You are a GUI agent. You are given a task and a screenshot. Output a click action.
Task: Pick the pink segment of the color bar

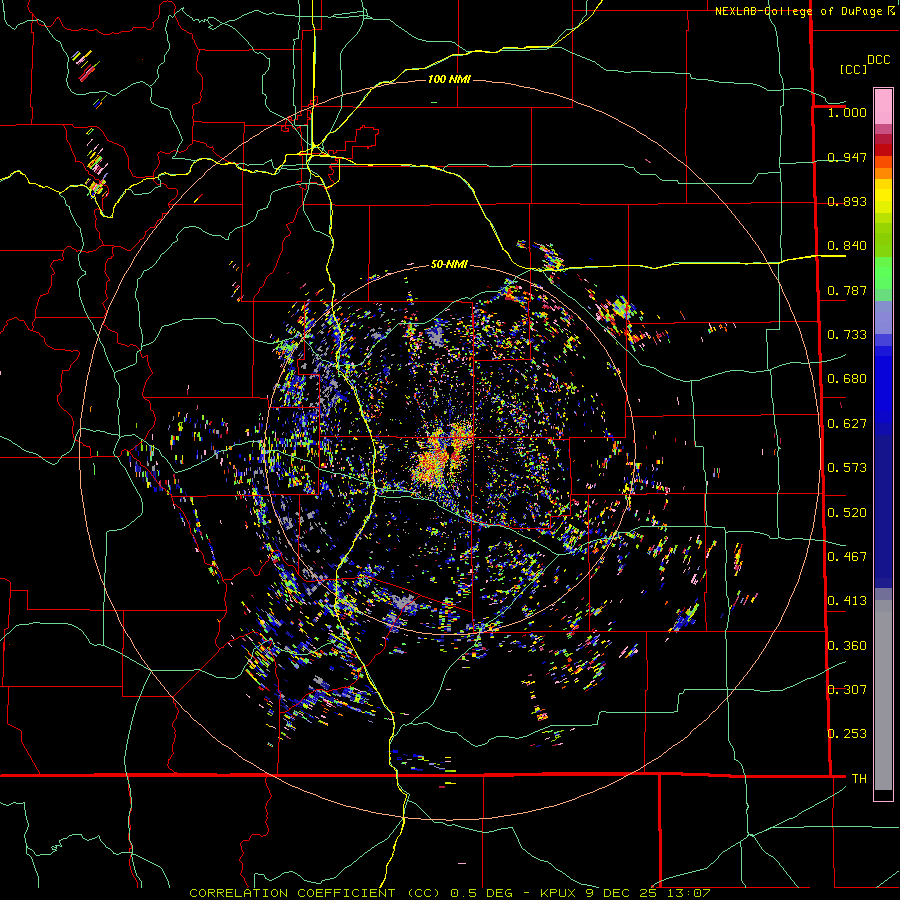point(883,106)
